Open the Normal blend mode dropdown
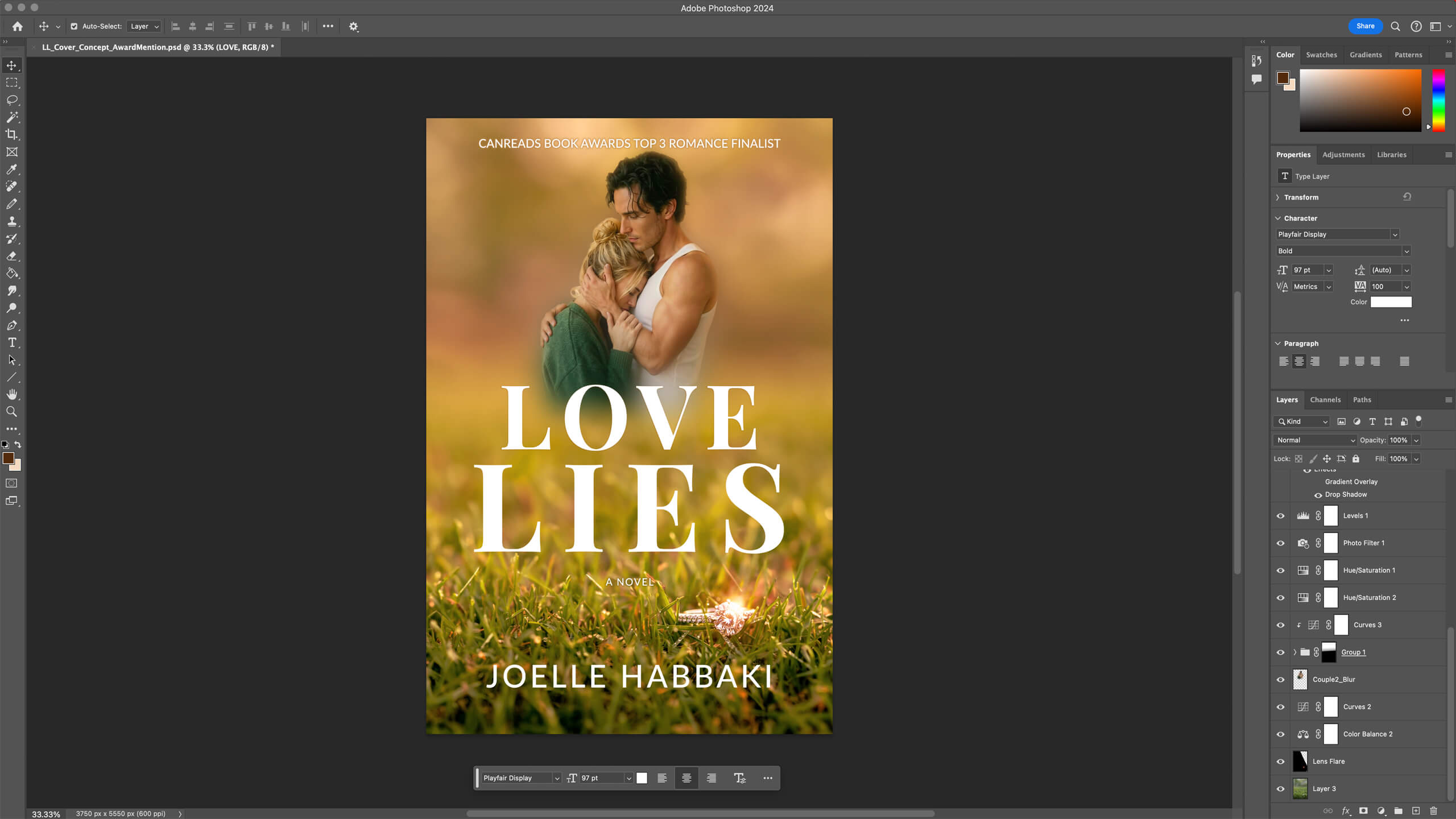 [x=1315, y=440]
